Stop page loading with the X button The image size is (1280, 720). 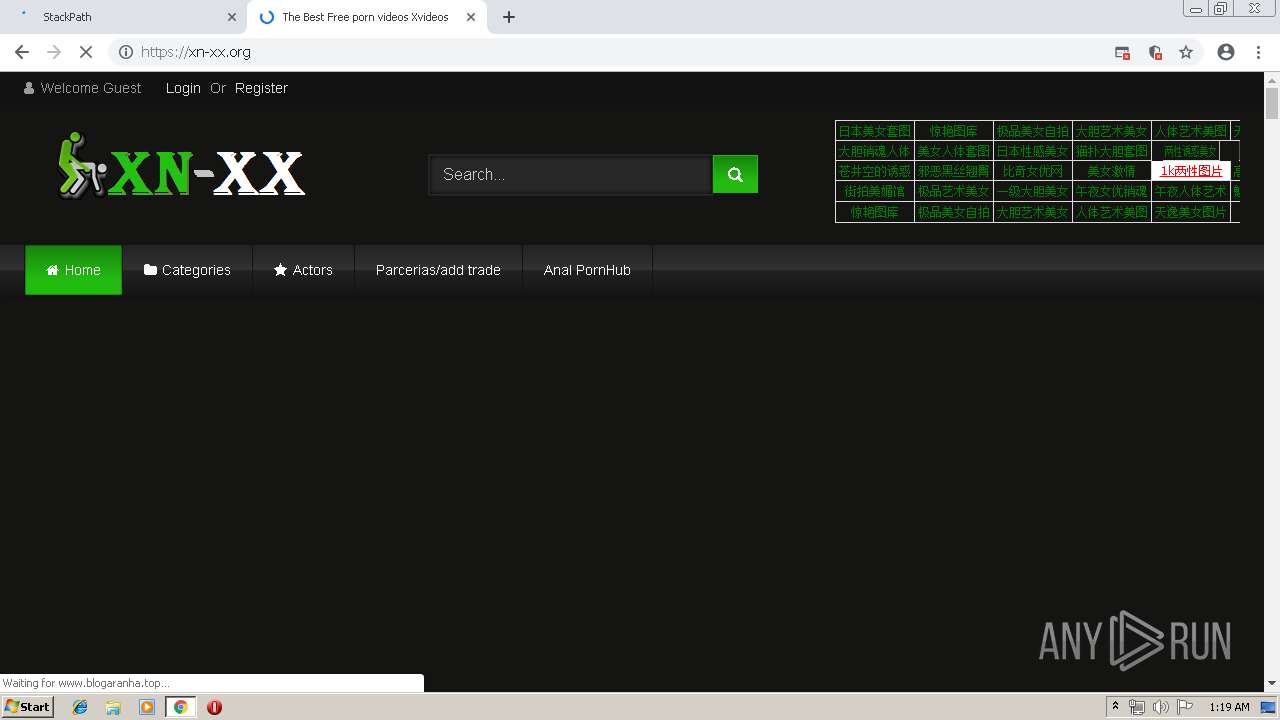86,52
